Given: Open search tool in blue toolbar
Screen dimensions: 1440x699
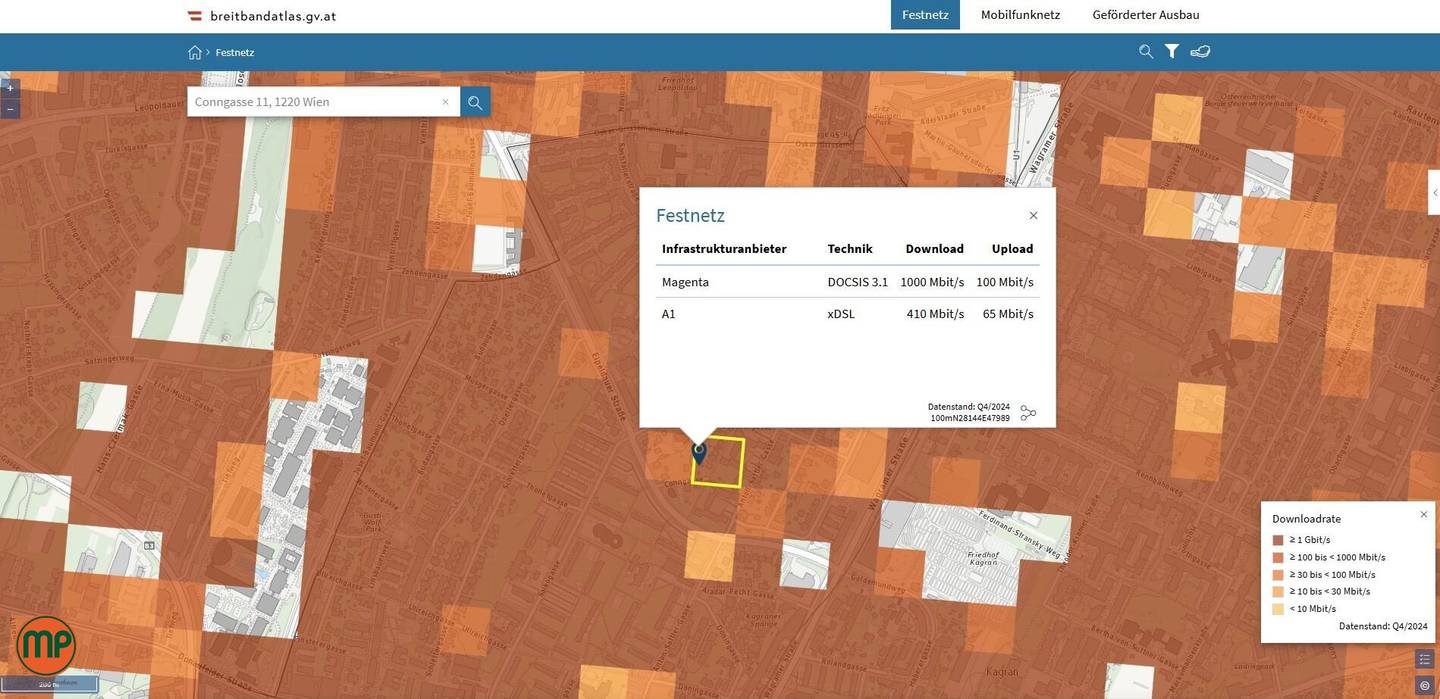Looking at the screenshot, I should (x=1146, y=52).
